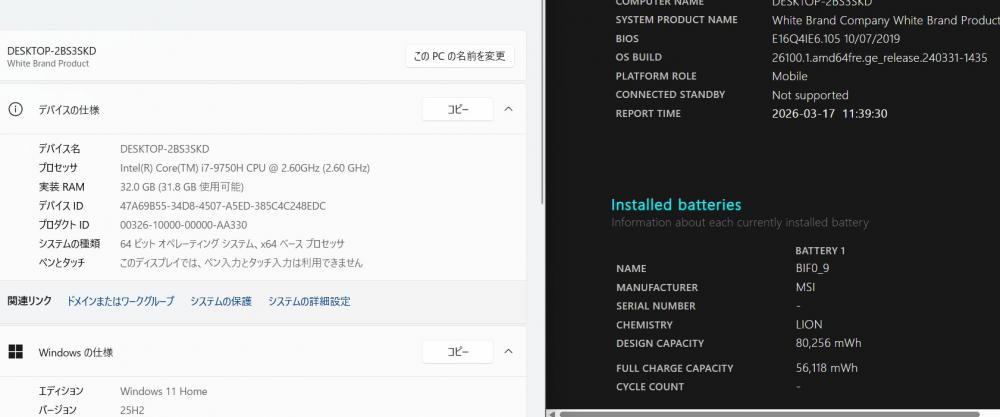
Task: Click the Settings window vertical scrollbar
Action: point(543,102)
